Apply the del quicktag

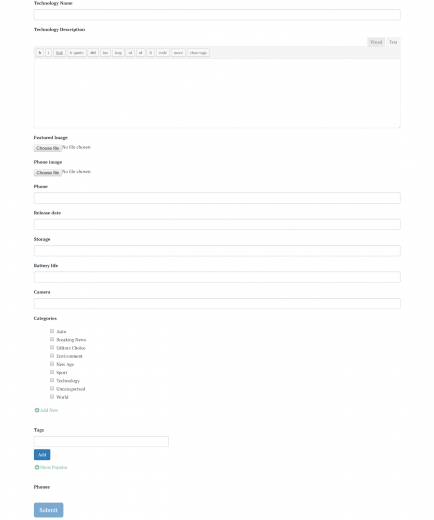point(93,53)
